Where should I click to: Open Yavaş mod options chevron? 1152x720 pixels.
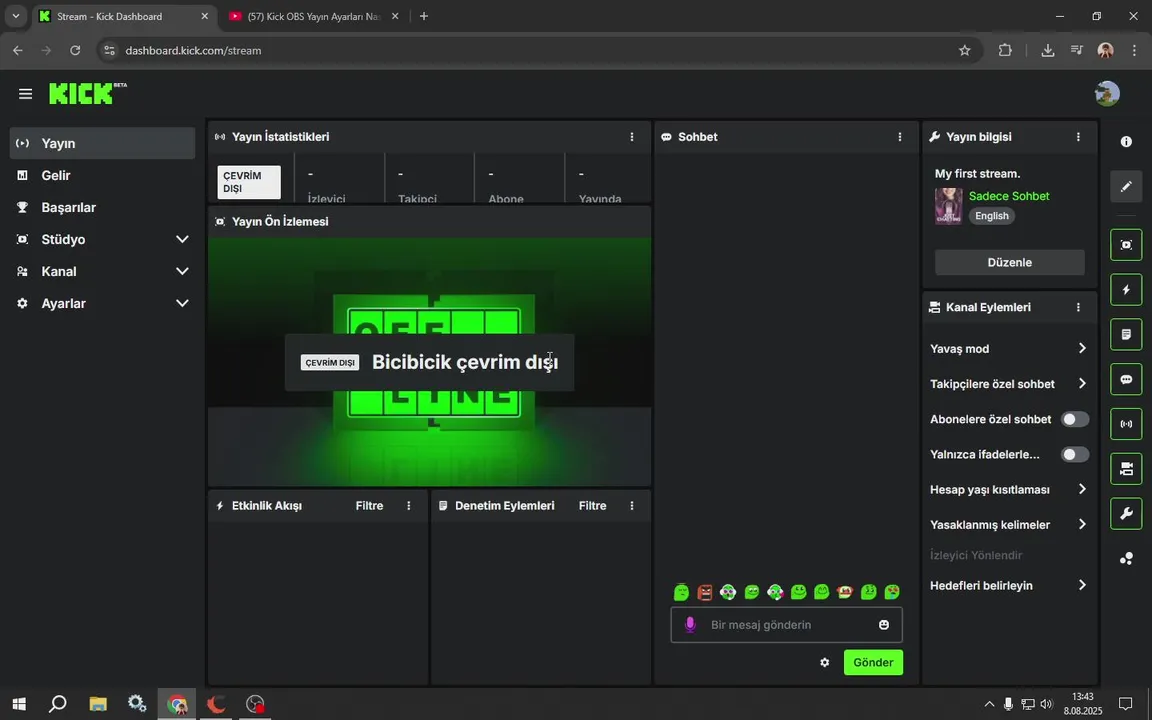[1081, 348]
